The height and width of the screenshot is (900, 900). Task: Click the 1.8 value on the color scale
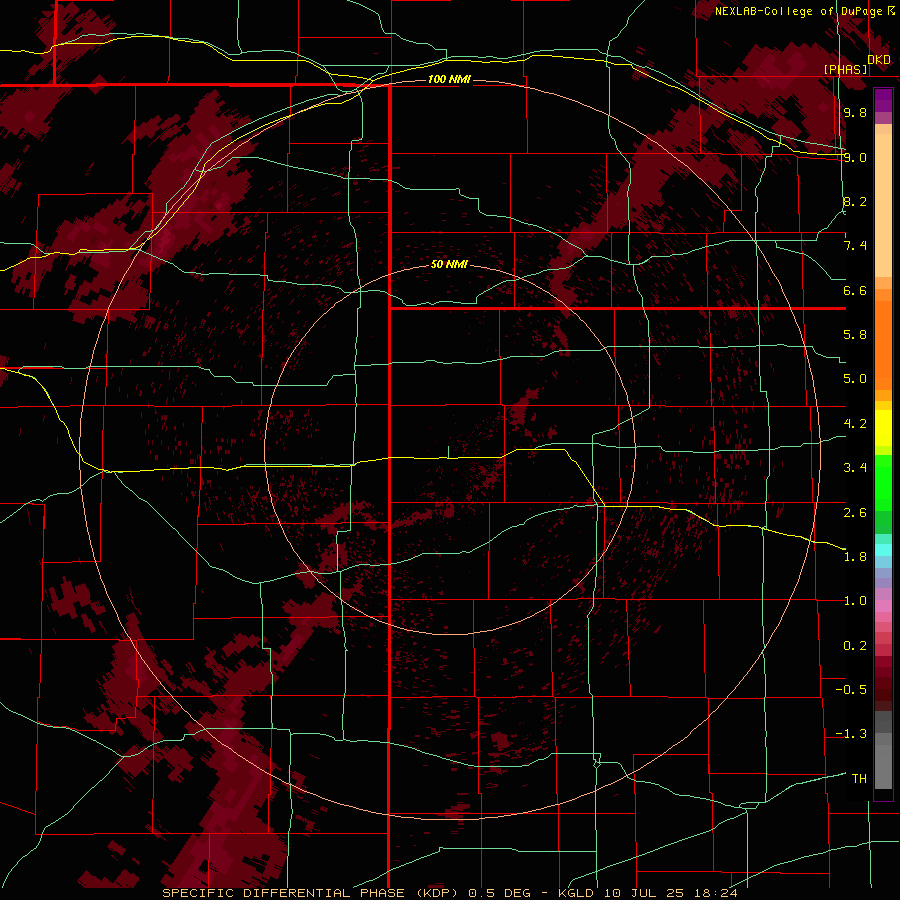tap(855, 557)
